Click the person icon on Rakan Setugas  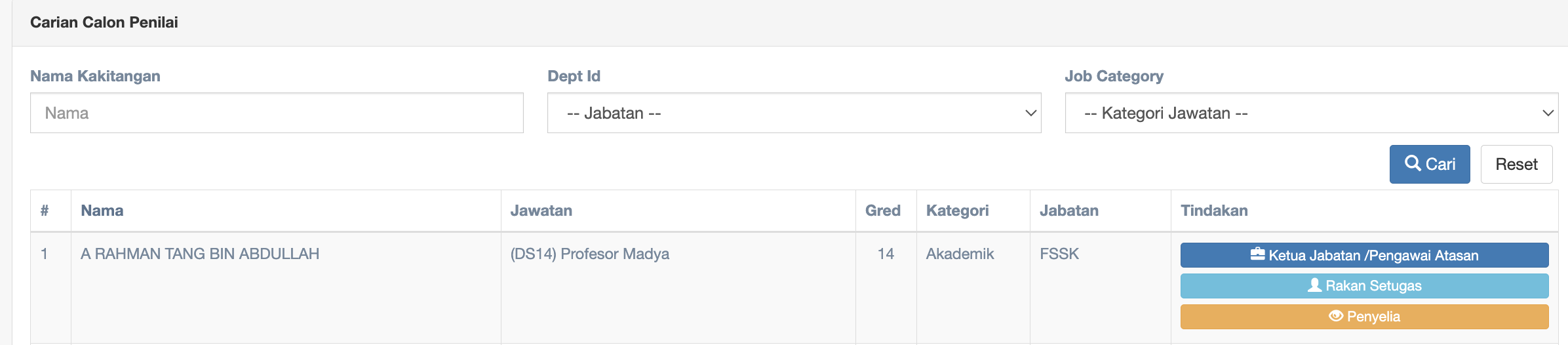(x=1314, y=285)
